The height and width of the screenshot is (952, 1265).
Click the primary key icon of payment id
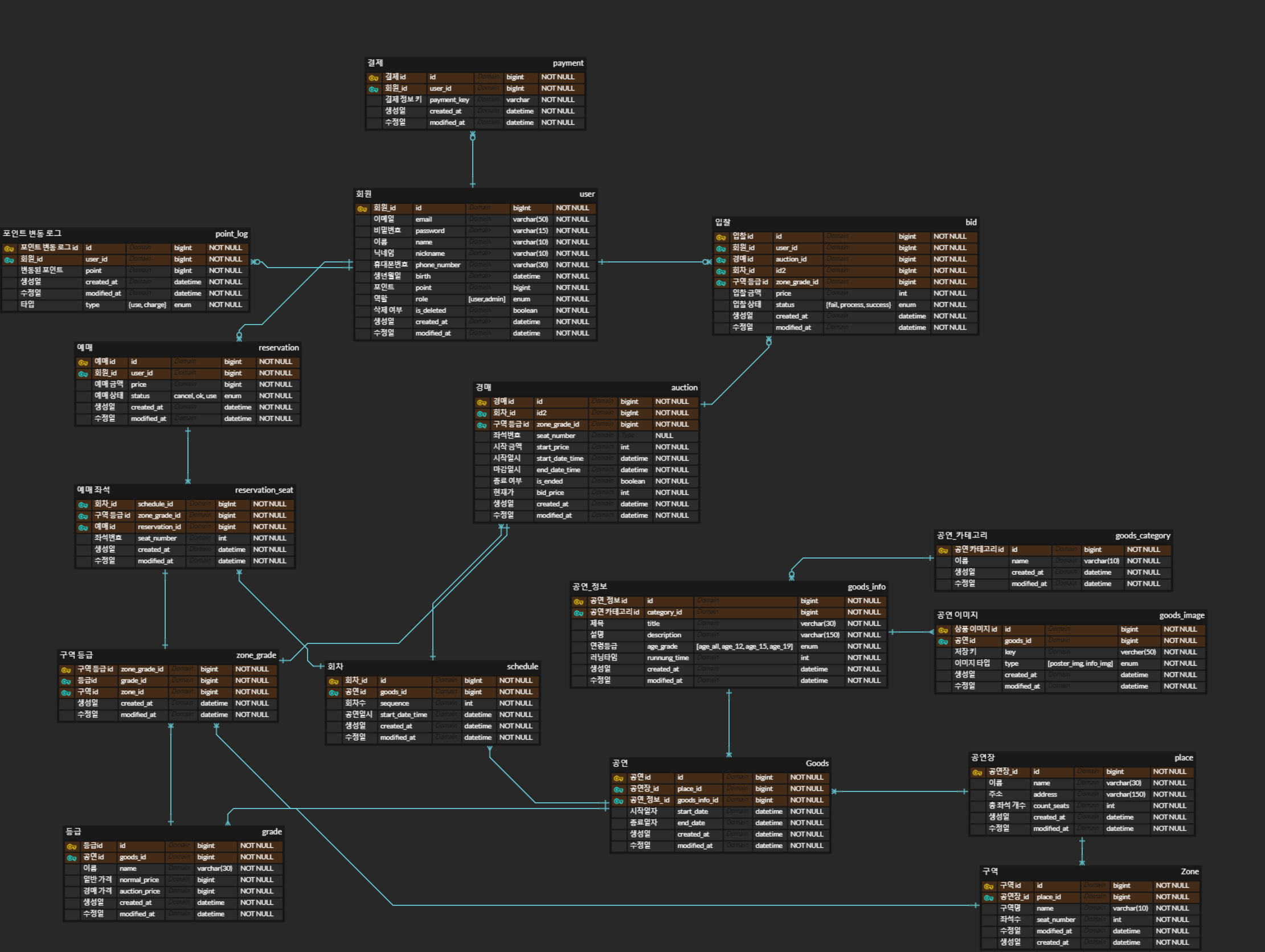coord(373,78)
